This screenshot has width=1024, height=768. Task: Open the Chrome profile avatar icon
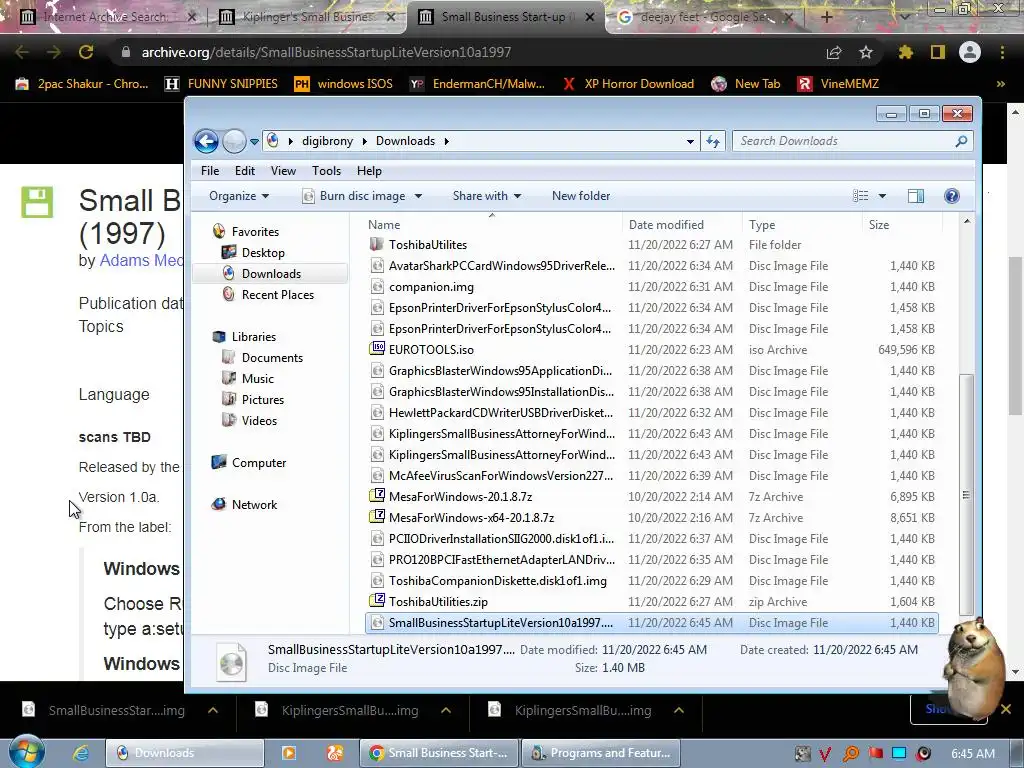tap(970, 52)
